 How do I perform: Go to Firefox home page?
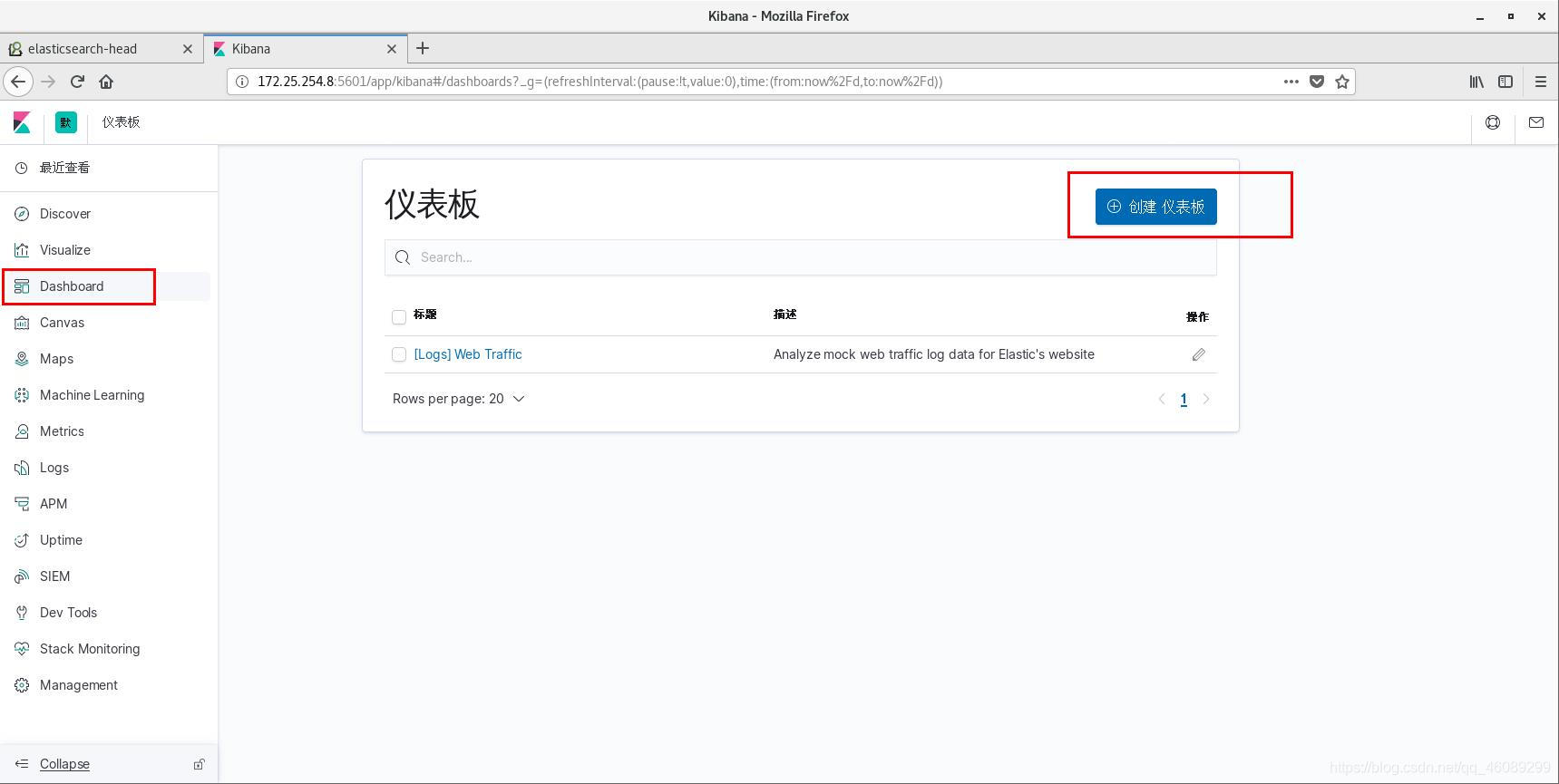coord(106,82)
